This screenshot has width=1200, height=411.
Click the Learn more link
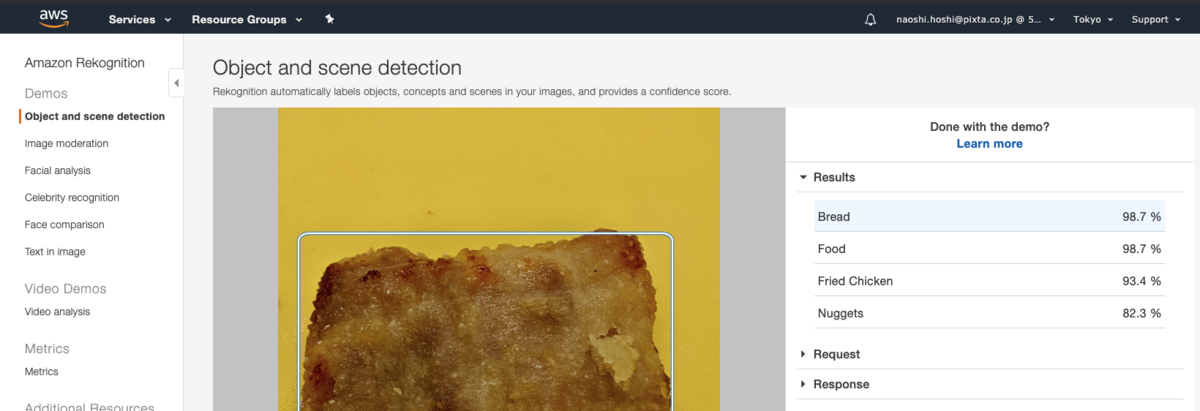[x=989, y=143]
